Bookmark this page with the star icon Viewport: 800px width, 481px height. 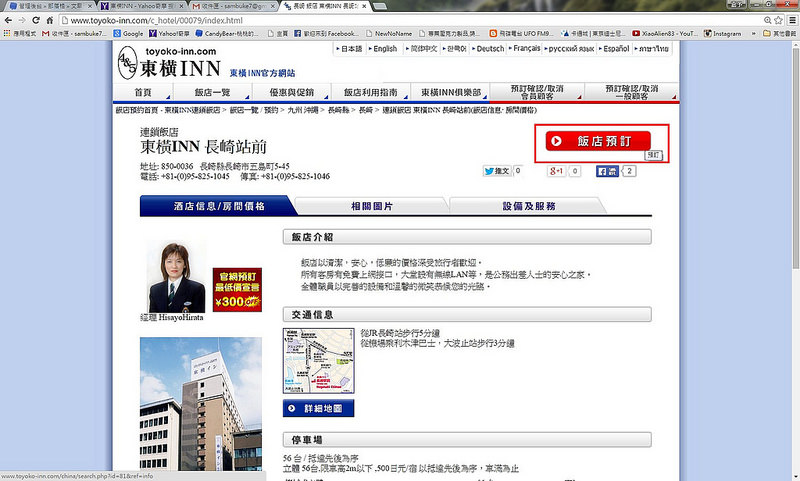tap(778, 20)
